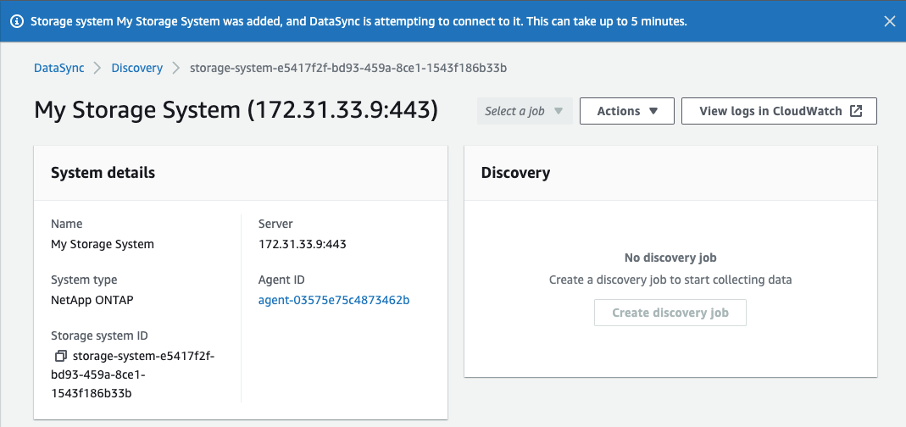Copy the storage system ID
Viewport: 906px width, 427px height.
(61, 355)
